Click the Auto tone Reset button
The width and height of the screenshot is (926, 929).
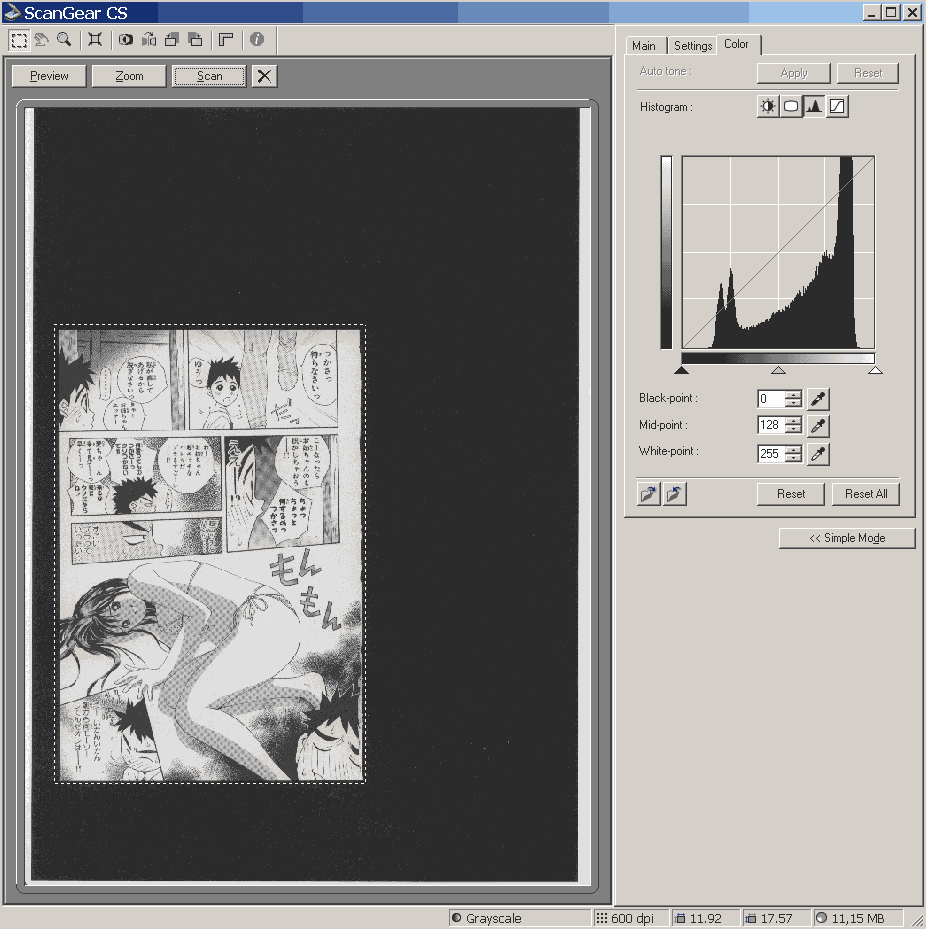868,73
